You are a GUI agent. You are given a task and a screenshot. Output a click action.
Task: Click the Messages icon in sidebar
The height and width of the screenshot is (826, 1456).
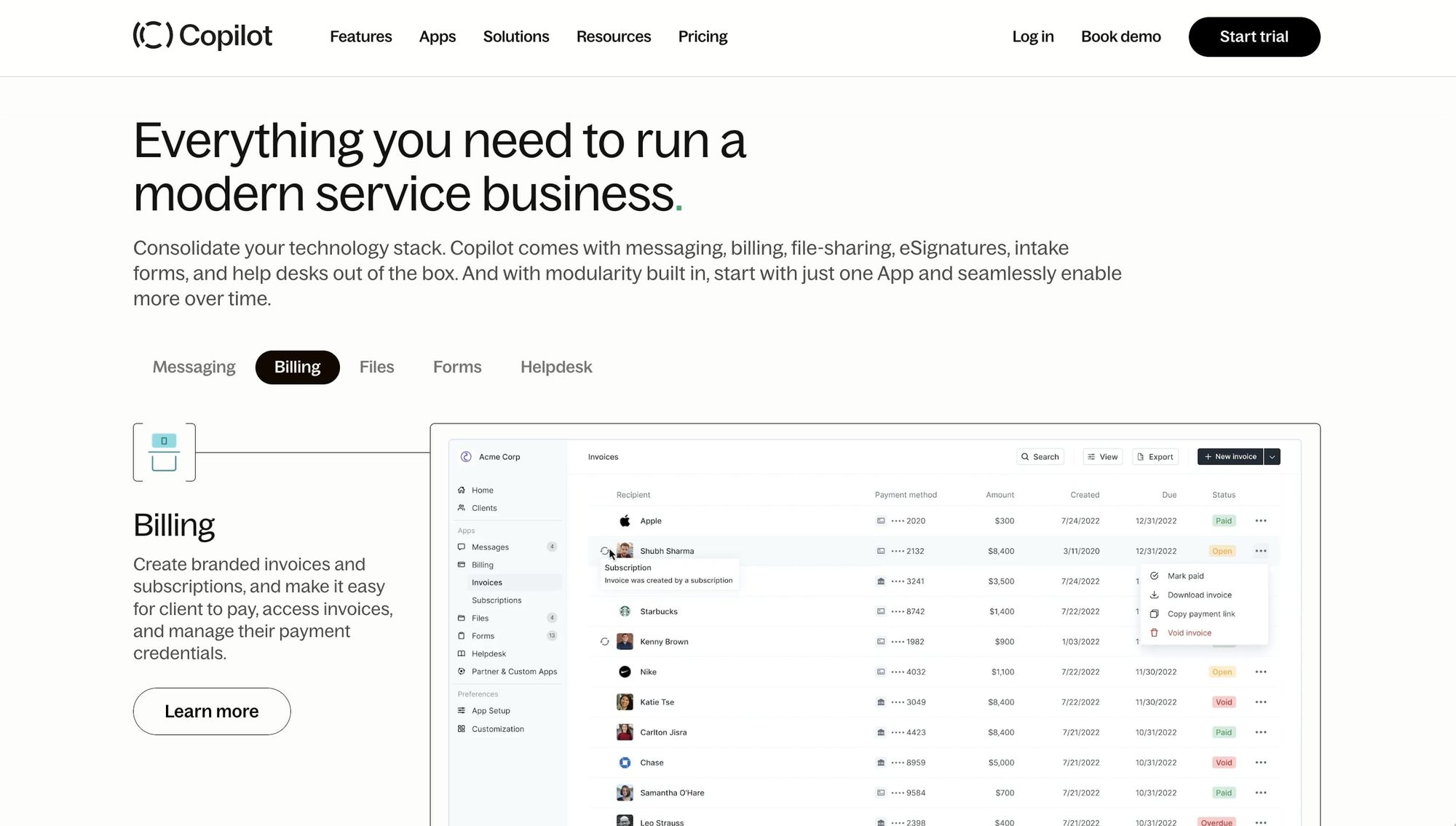[462, 547]
